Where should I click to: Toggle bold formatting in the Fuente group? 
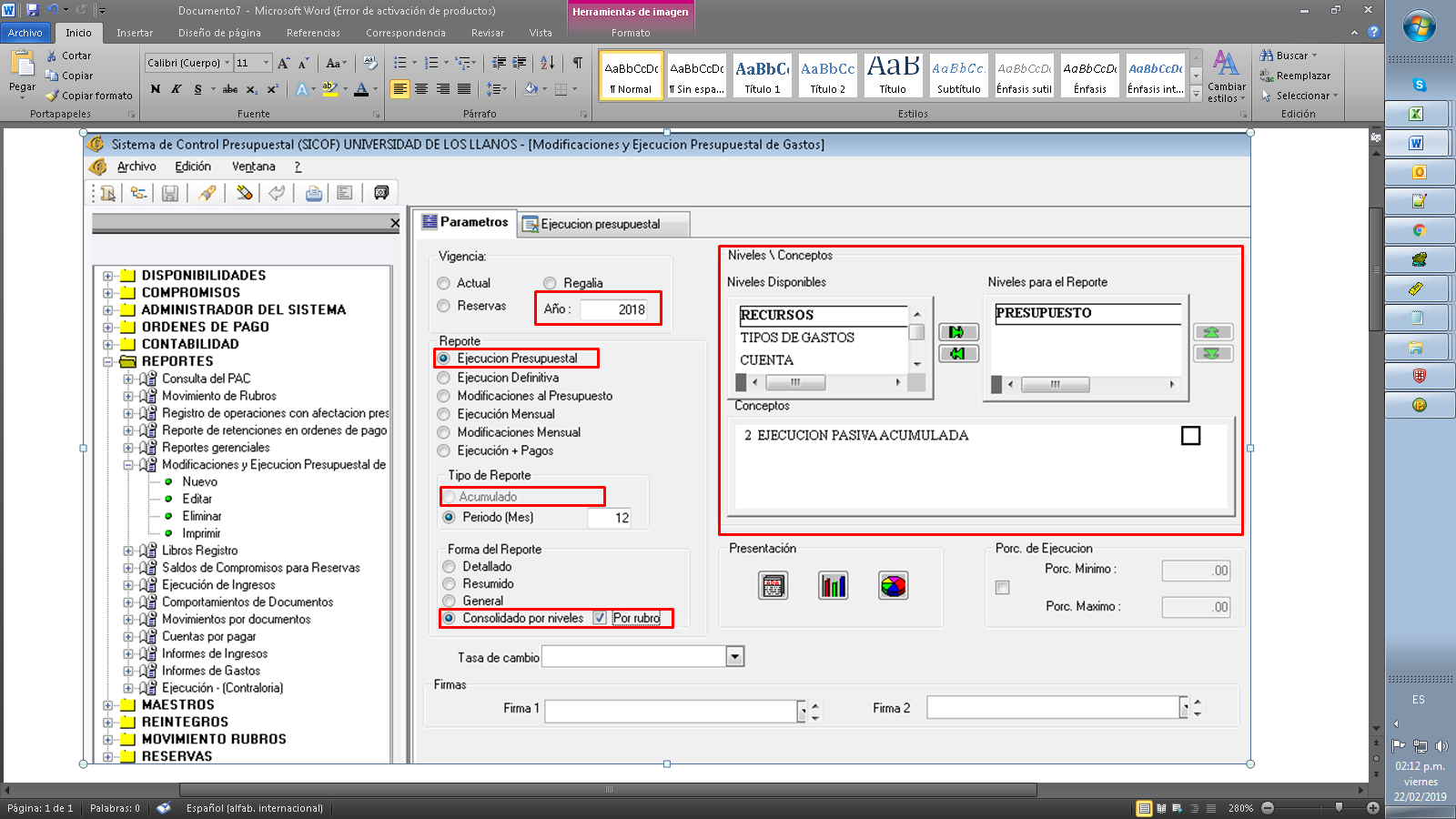156,89
